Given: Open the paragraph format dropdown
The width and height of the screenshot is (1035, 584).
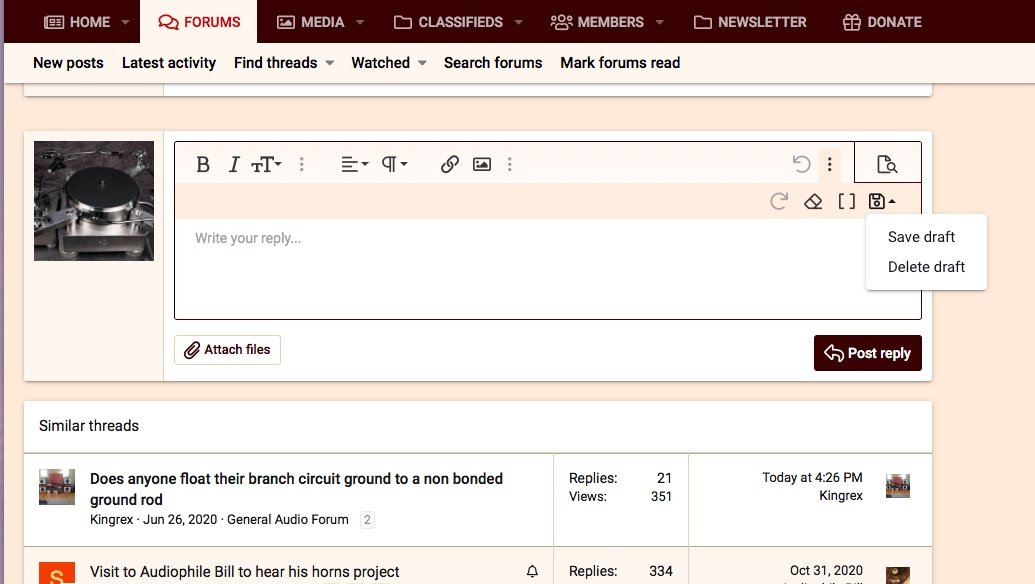Looking at the screenshot, I should [394, 165].
